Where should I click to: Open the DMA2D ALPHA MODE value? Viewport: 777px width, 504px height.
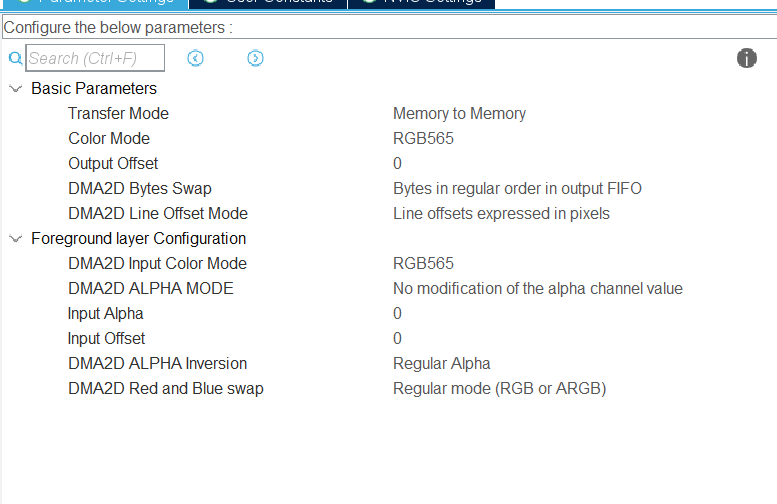[538, 288]
